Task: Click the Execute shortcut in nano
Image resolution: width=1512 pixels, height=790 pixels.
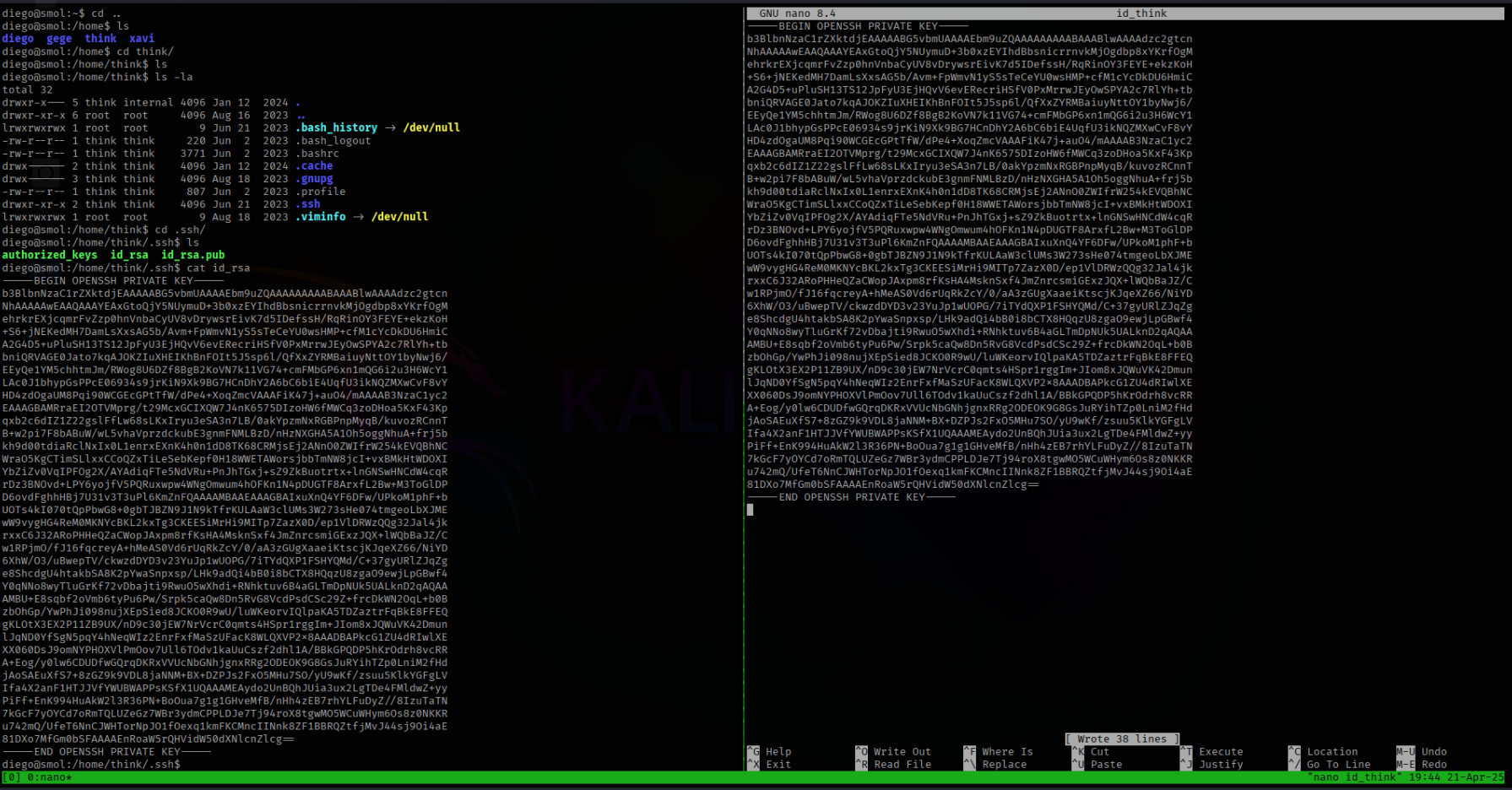Action: click(x=1211, y=752)
